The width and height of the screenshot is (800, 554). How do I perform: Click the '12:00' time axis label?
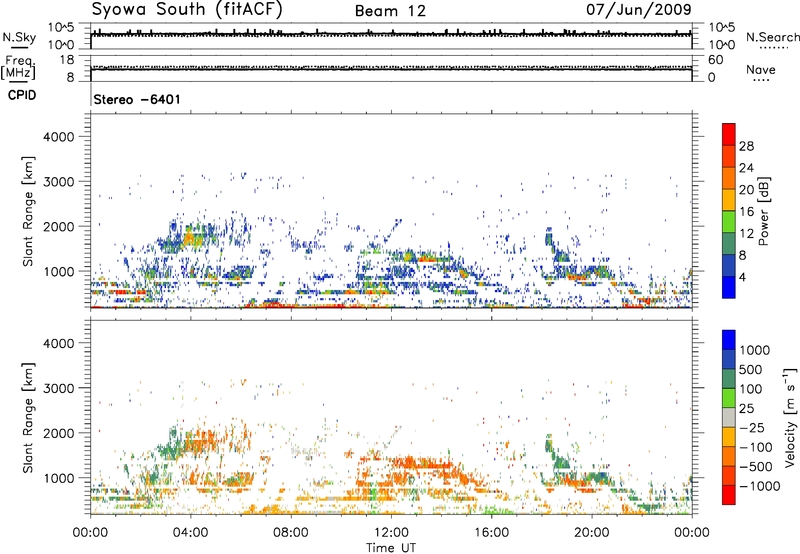coord(391,533)
